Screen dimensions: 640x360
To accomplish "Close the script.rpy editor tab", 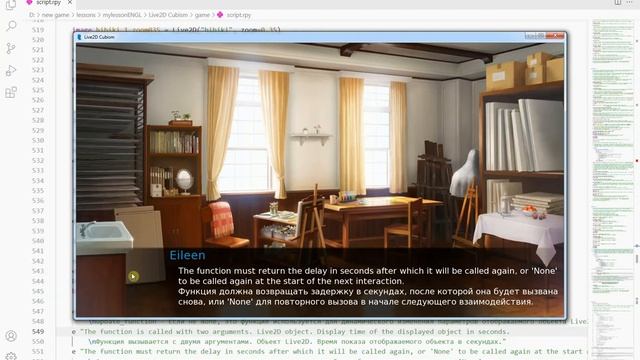I will (70, 2).
